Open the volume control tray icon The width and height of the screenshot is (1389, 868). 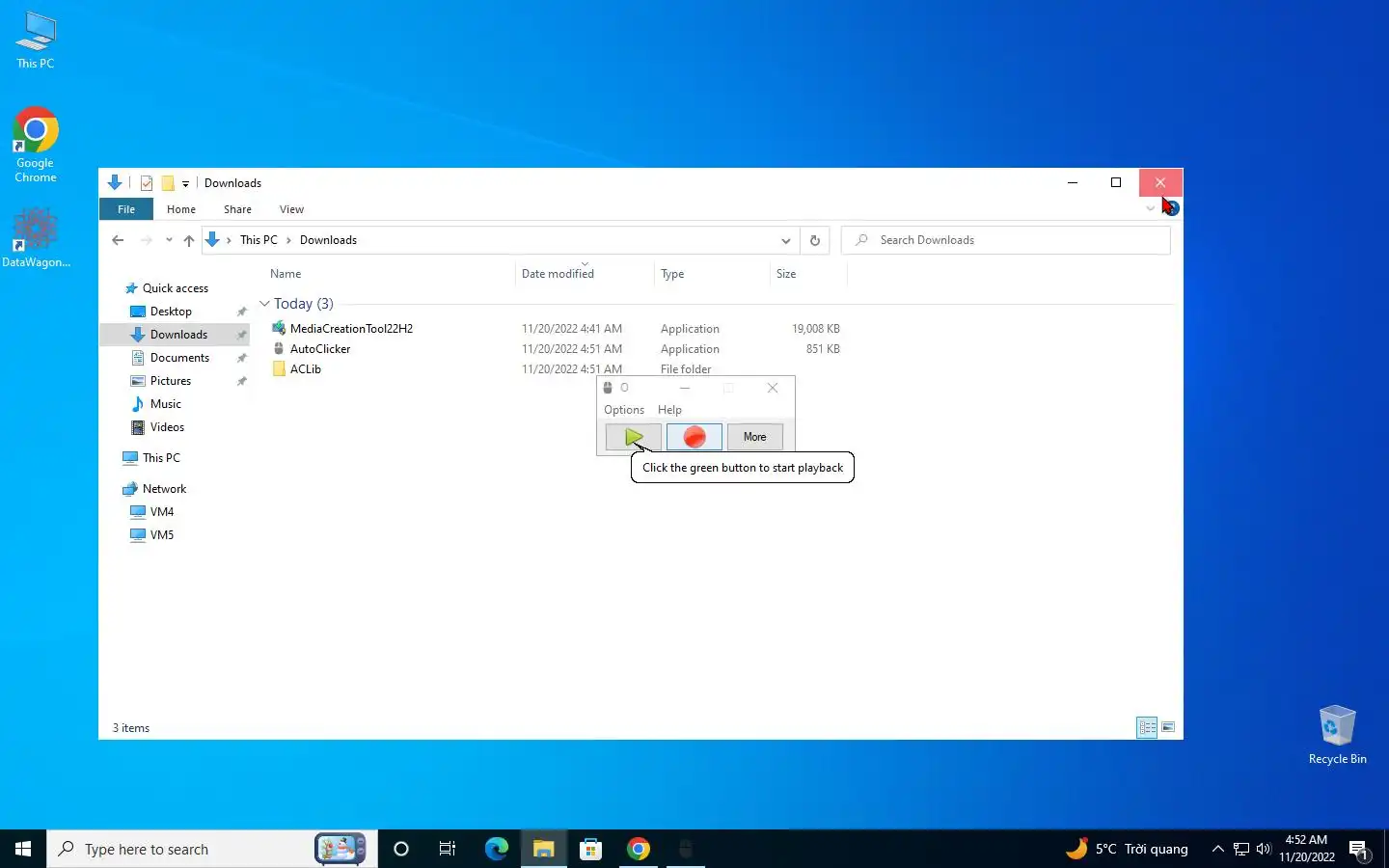click(x=1264, y=849)
